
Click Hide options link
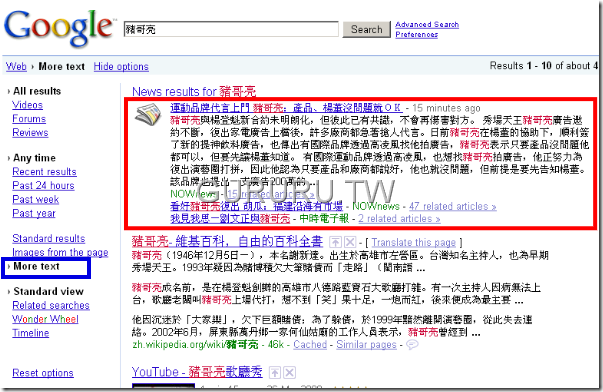tap(121, 67)
